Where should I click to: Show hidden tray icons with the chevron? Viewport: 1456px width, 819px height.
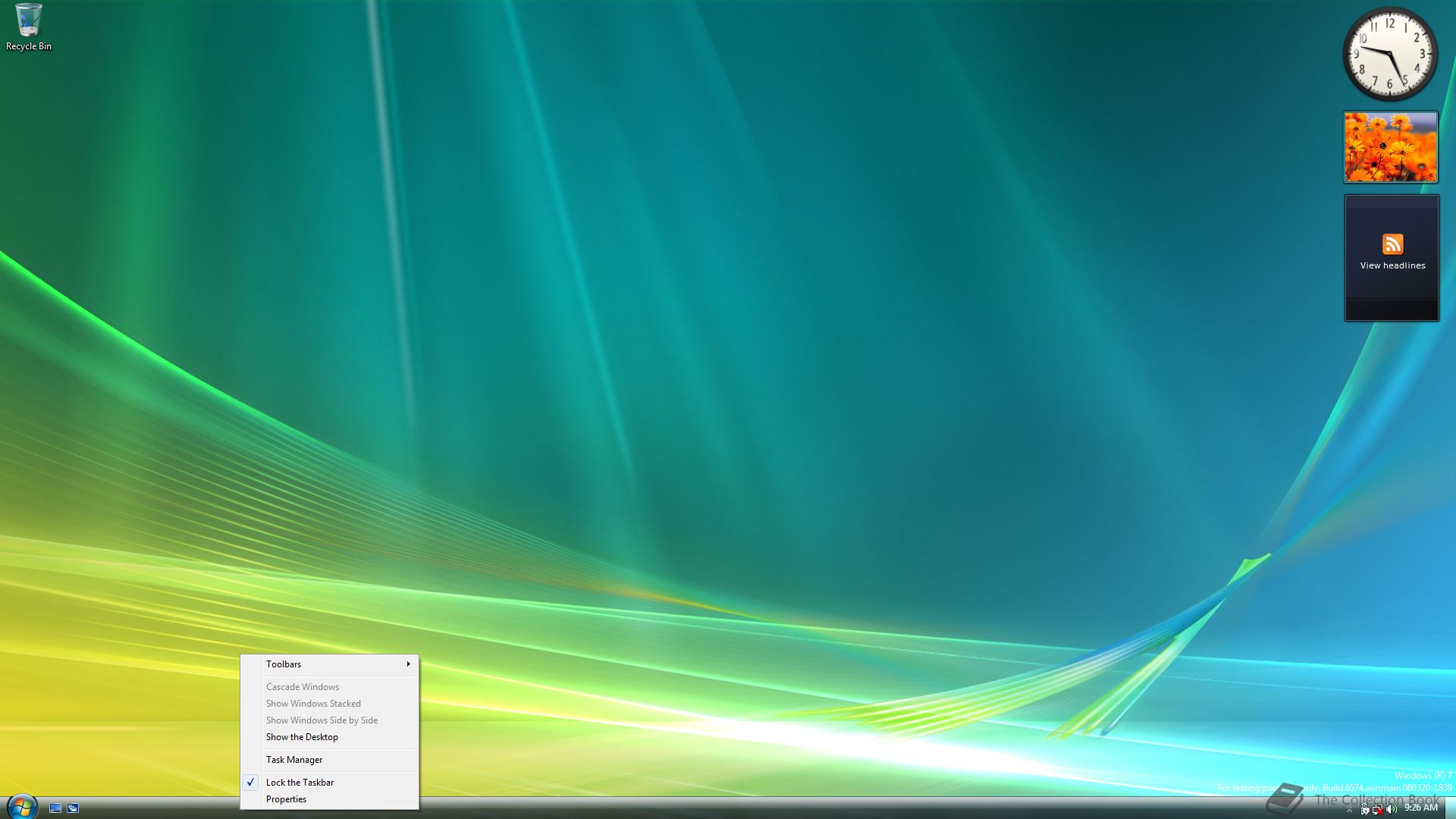point(1349,809)
